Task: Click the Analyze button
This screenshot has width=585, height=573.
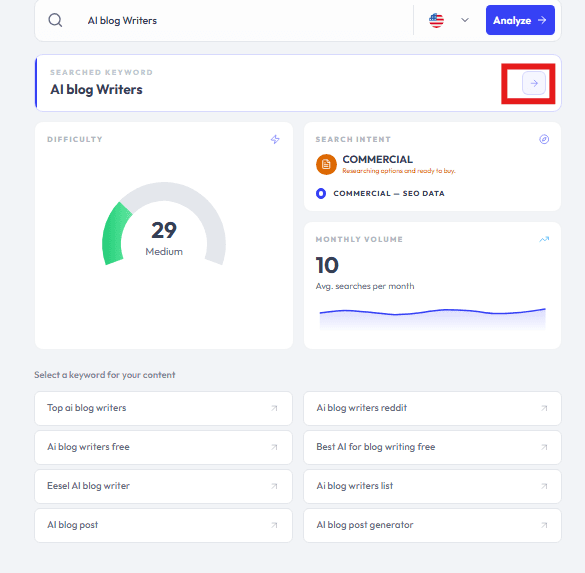Action: [x=520, y=20]
